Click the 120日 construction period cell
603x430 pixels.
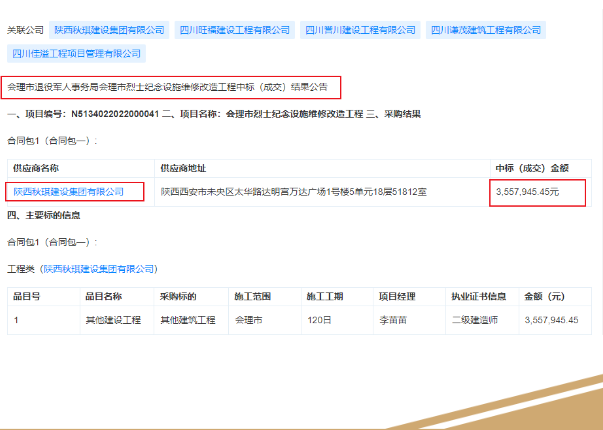(x=318, y=320)
